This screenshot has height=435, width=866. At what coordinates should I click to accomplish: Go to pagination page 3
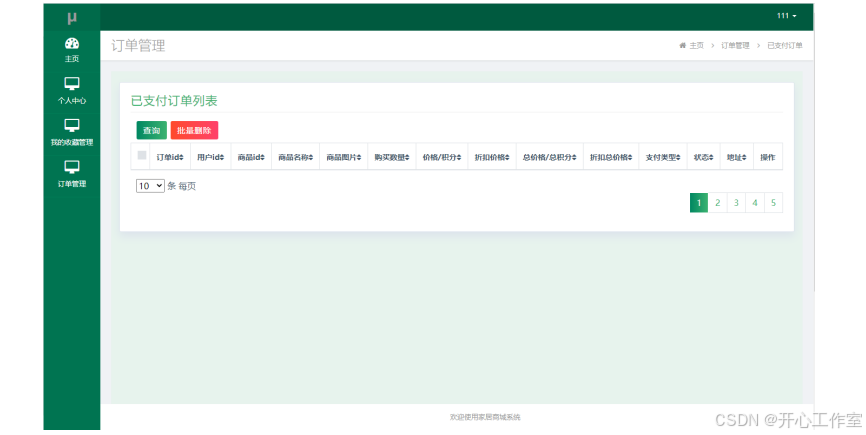click(x=736, y=203)
